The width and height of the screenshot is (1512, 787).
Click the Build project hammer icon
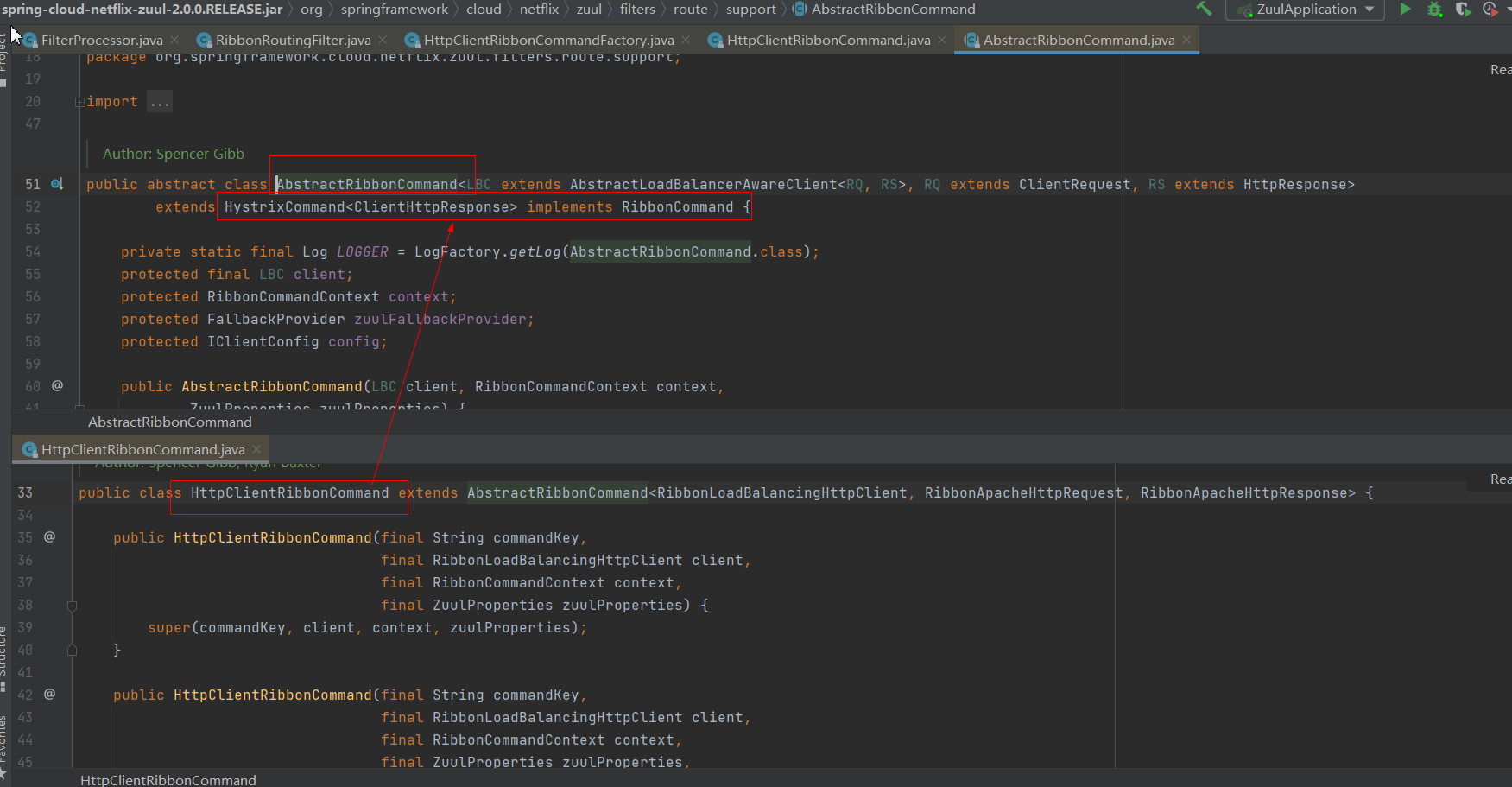click(x=1204, y=10)
